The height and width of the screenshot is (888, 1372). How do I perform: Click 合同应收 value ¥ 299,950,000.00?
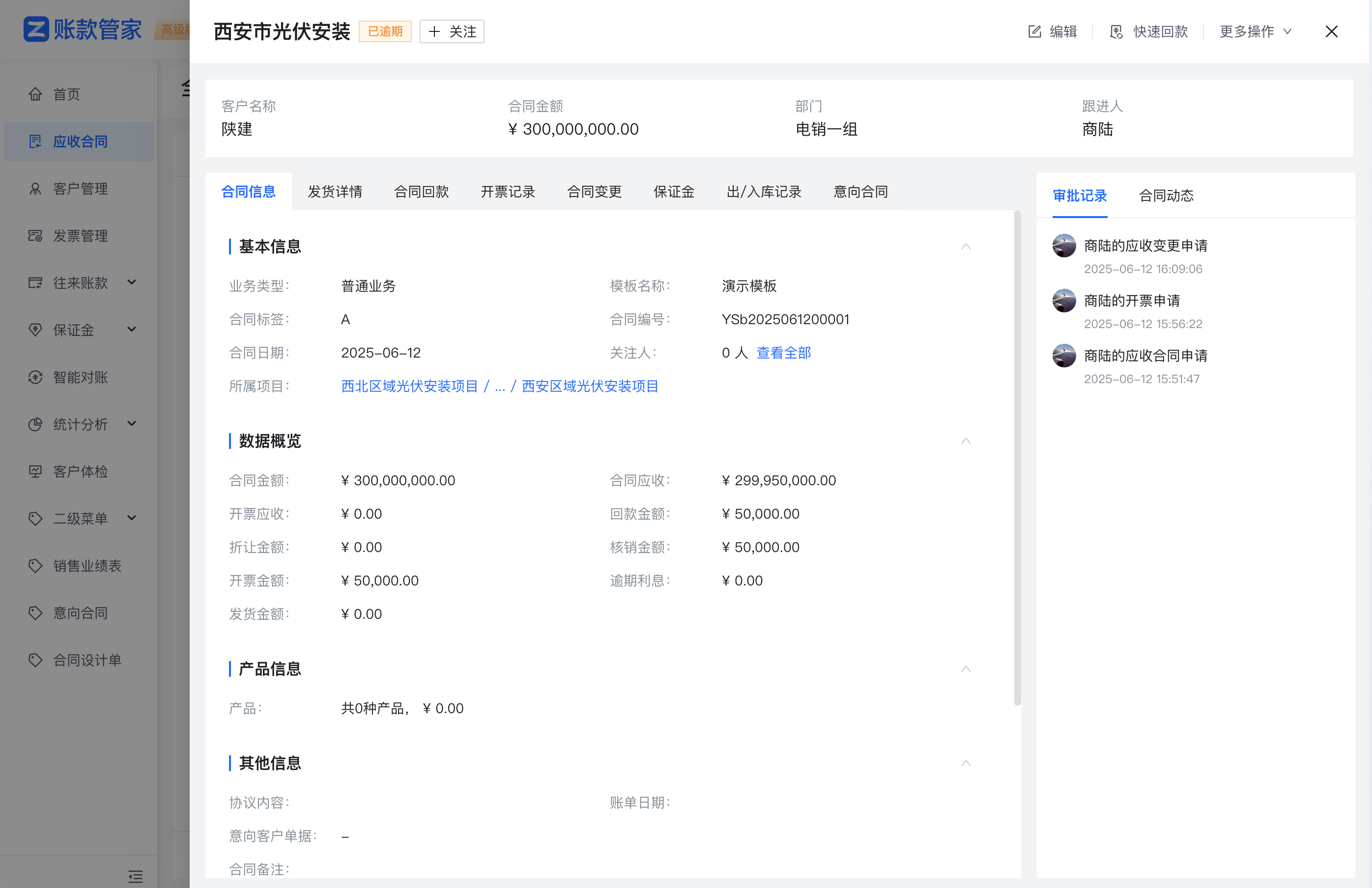(x=778, y=481)
